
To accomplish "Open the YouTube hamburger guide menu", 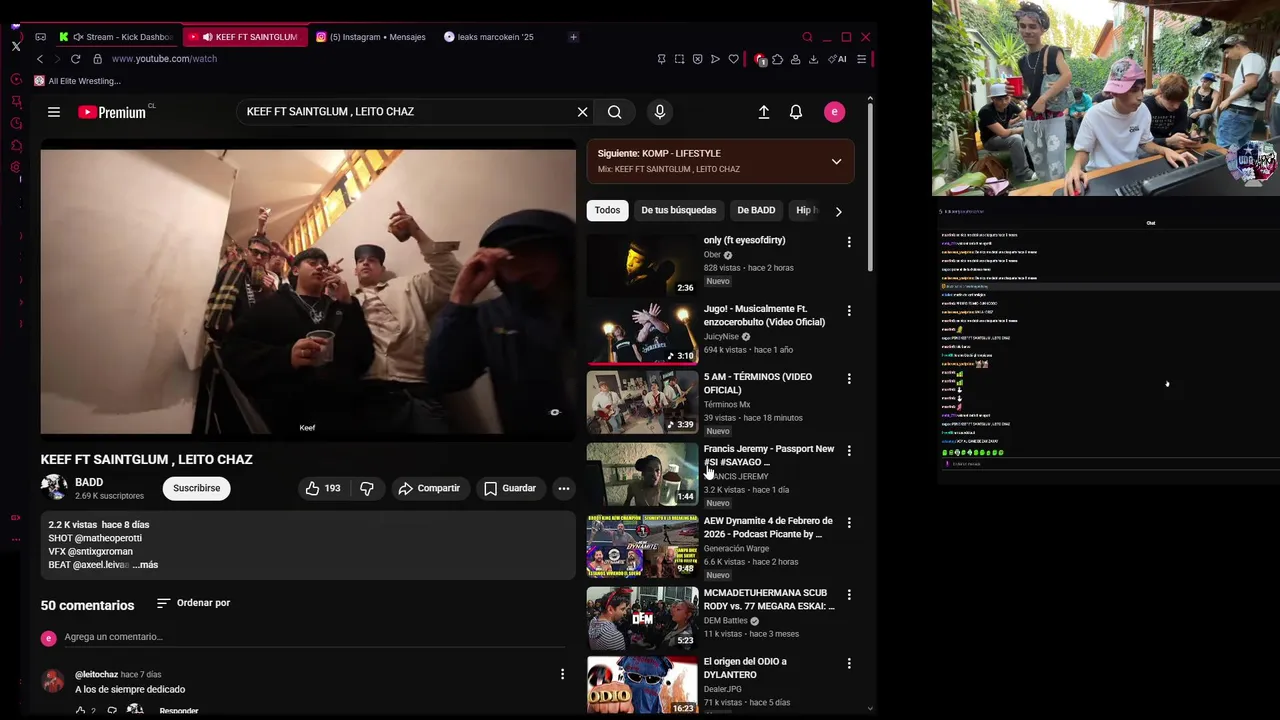I will tap(54, 112).
